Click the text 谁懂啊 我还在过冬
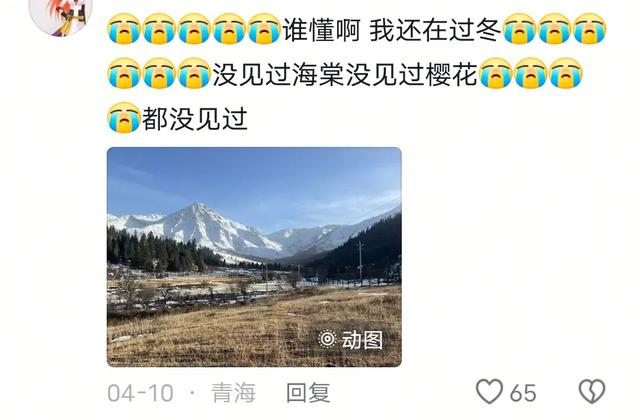This screenshot has height=420, width=640. [391, 30]
